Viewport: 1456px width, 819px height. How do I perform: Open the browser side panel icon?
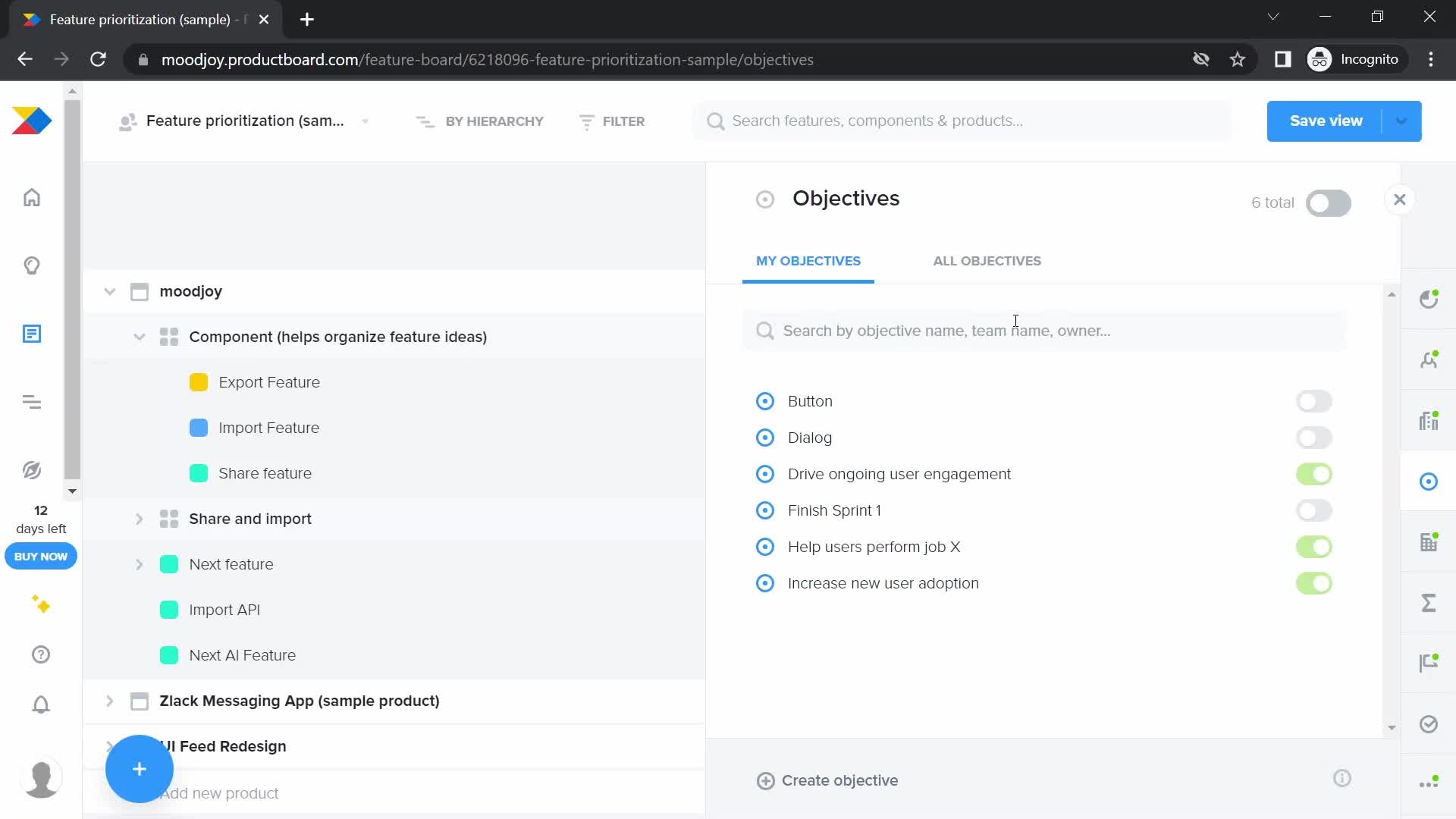coord(1282,59)
